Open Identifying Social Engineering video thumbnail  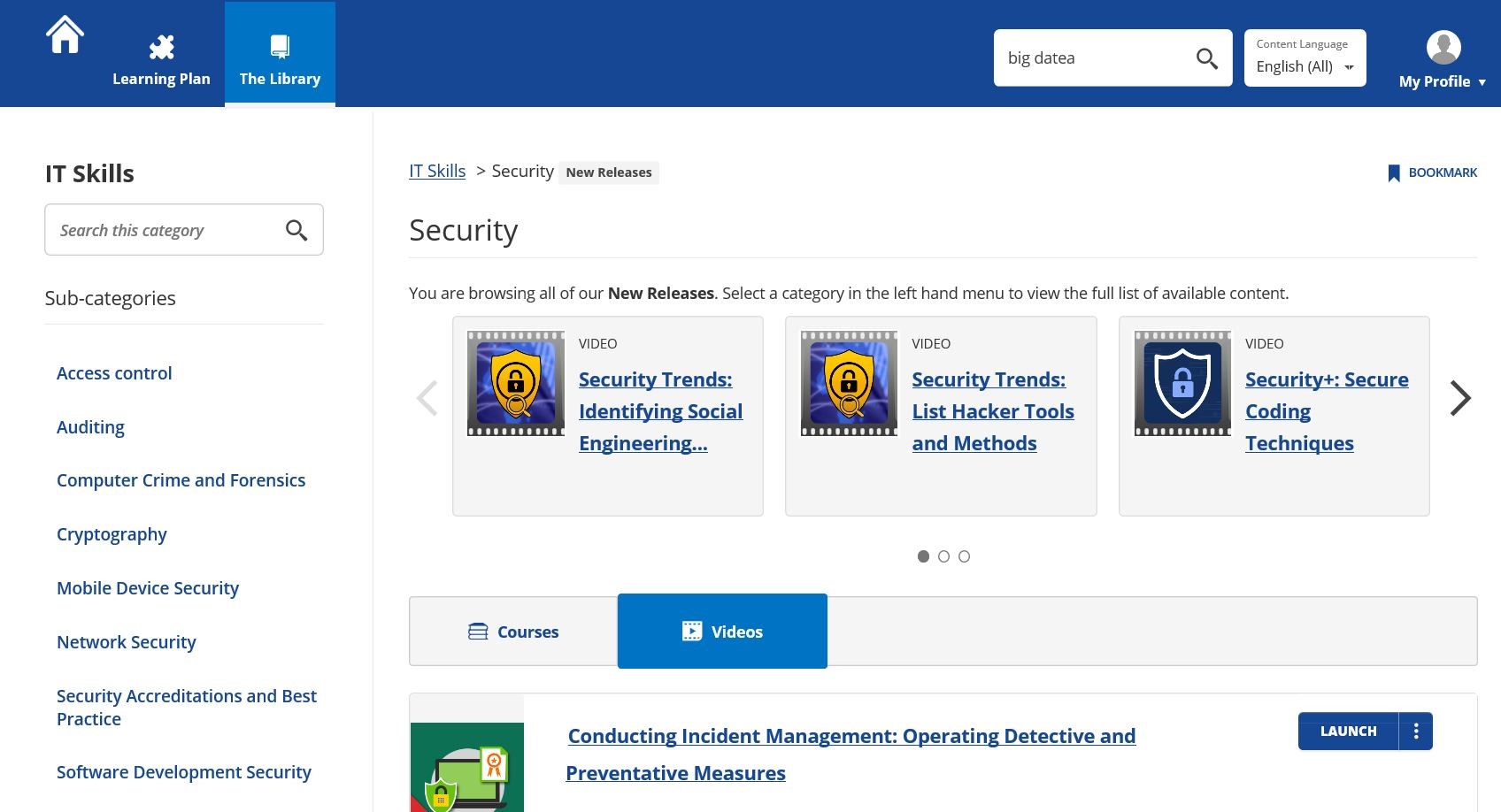[516, 383]
